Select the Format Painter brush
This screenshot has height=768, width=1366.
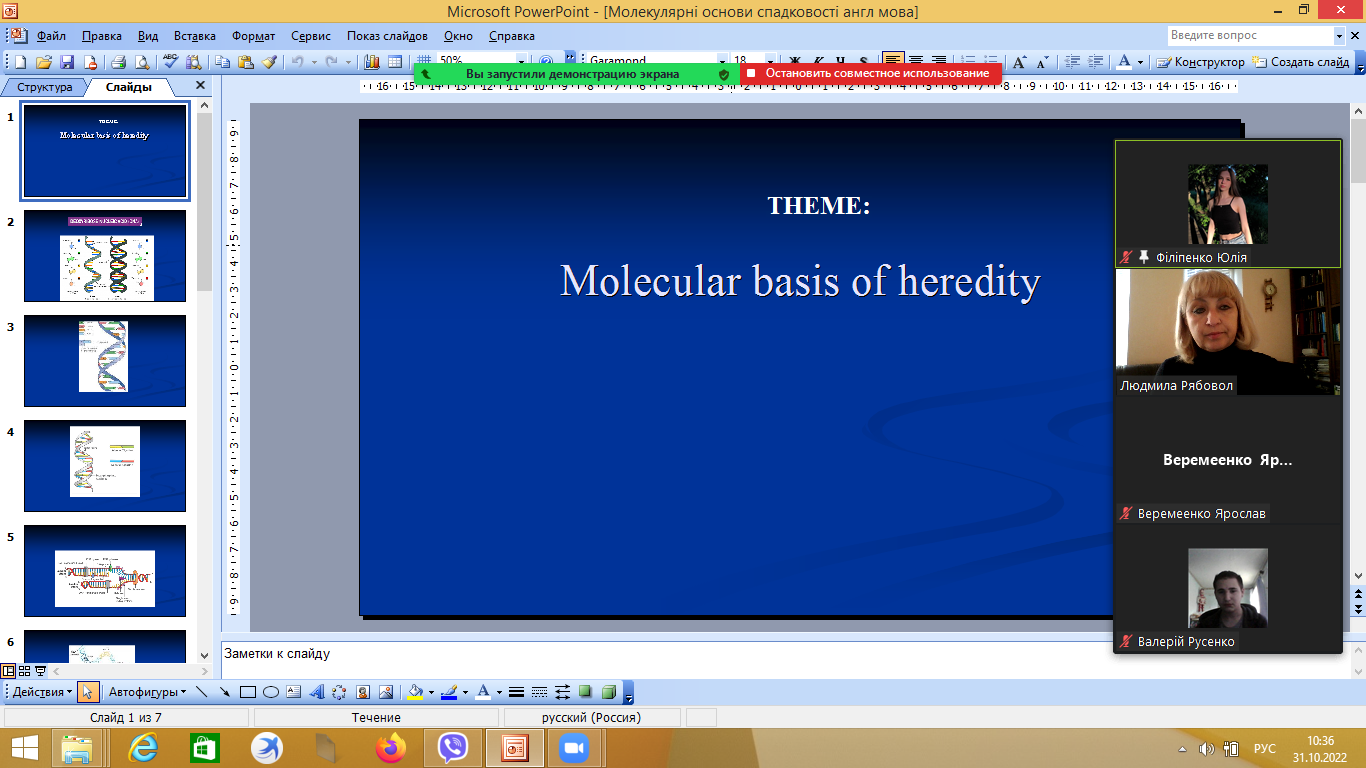point(269,62)
